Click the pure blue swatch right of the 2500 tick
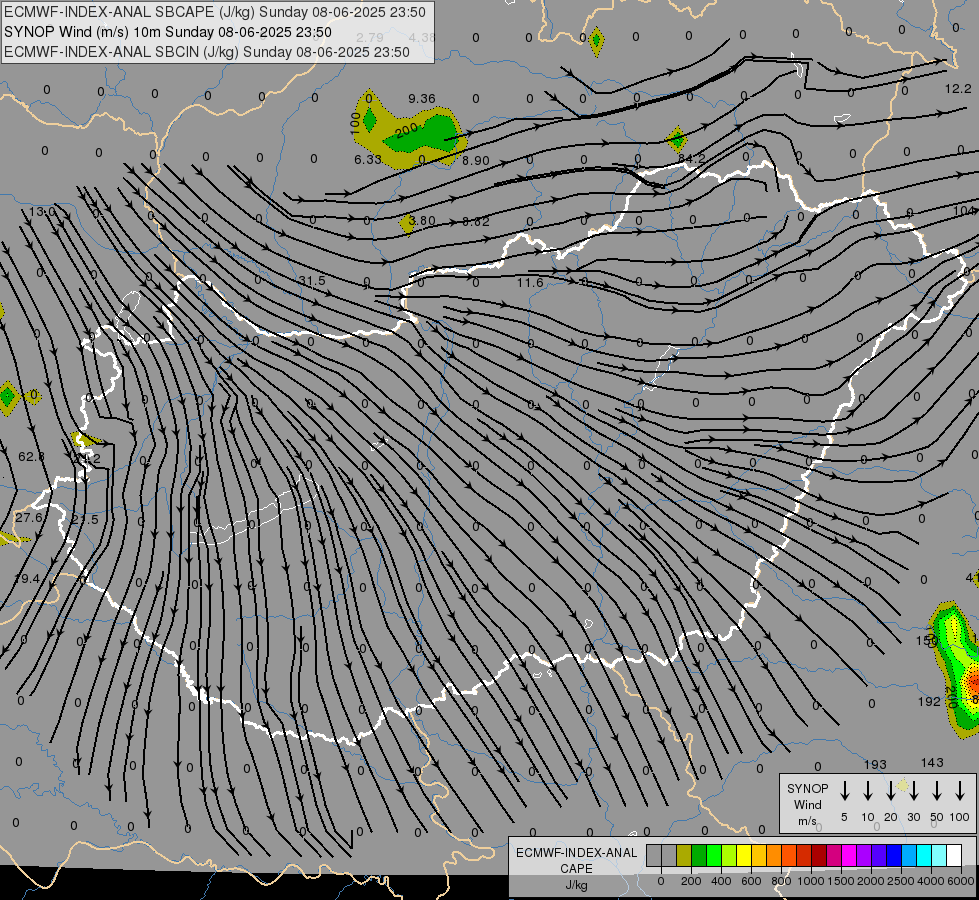Screen dimensions: 979x900 click(x=894, y=855)
